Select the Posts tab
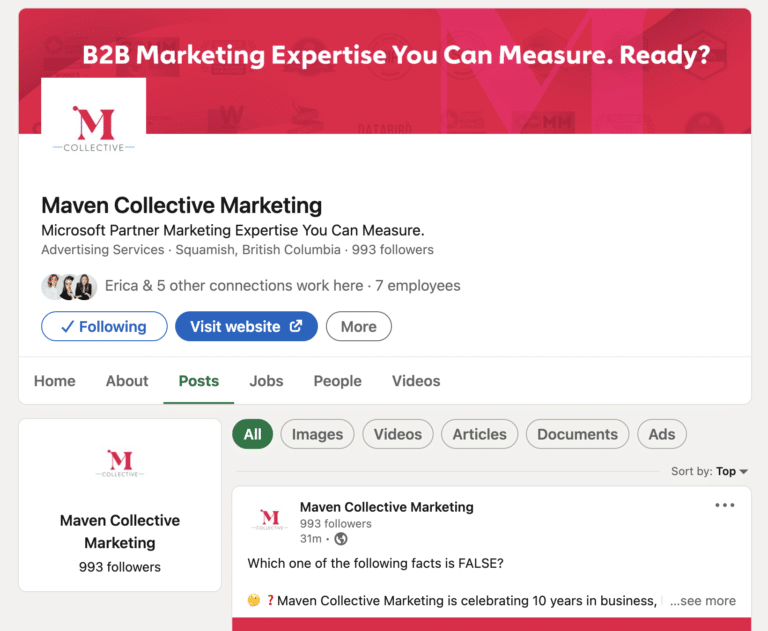768x631 pixels. [198, 381]
